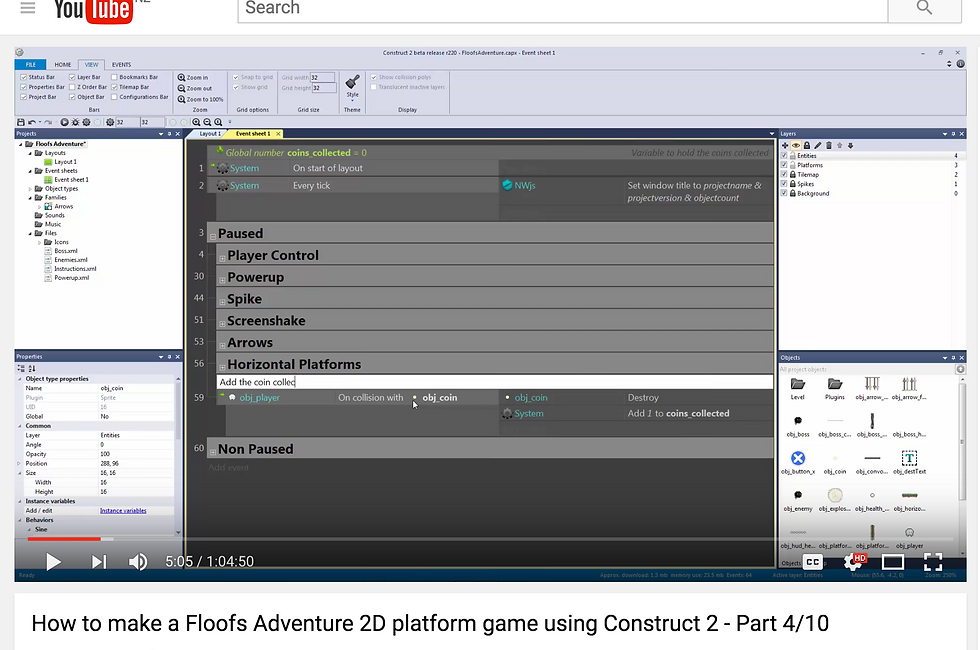980x650 pixels.
Task: Enable the Bookmarks Bar checkbox
Action: pyautogui.click(x=114, y=78)
